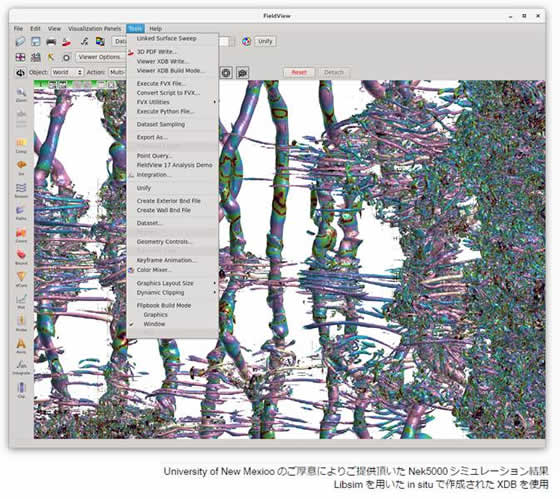
Task: Open the Bound surface side panel icon
Action: click(21, 257)
